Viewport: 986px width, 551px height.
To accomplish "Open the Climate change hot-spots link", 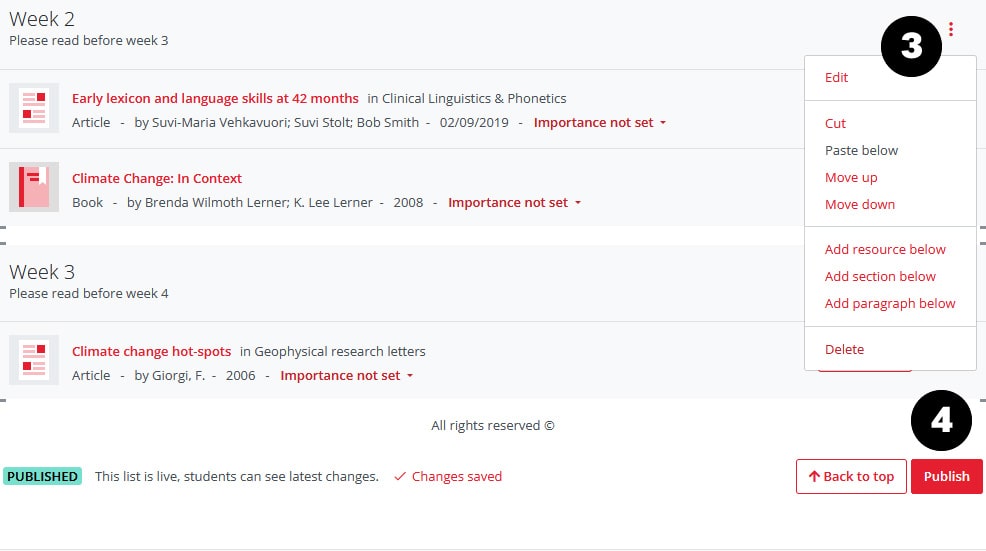I will tap(151, 352).
